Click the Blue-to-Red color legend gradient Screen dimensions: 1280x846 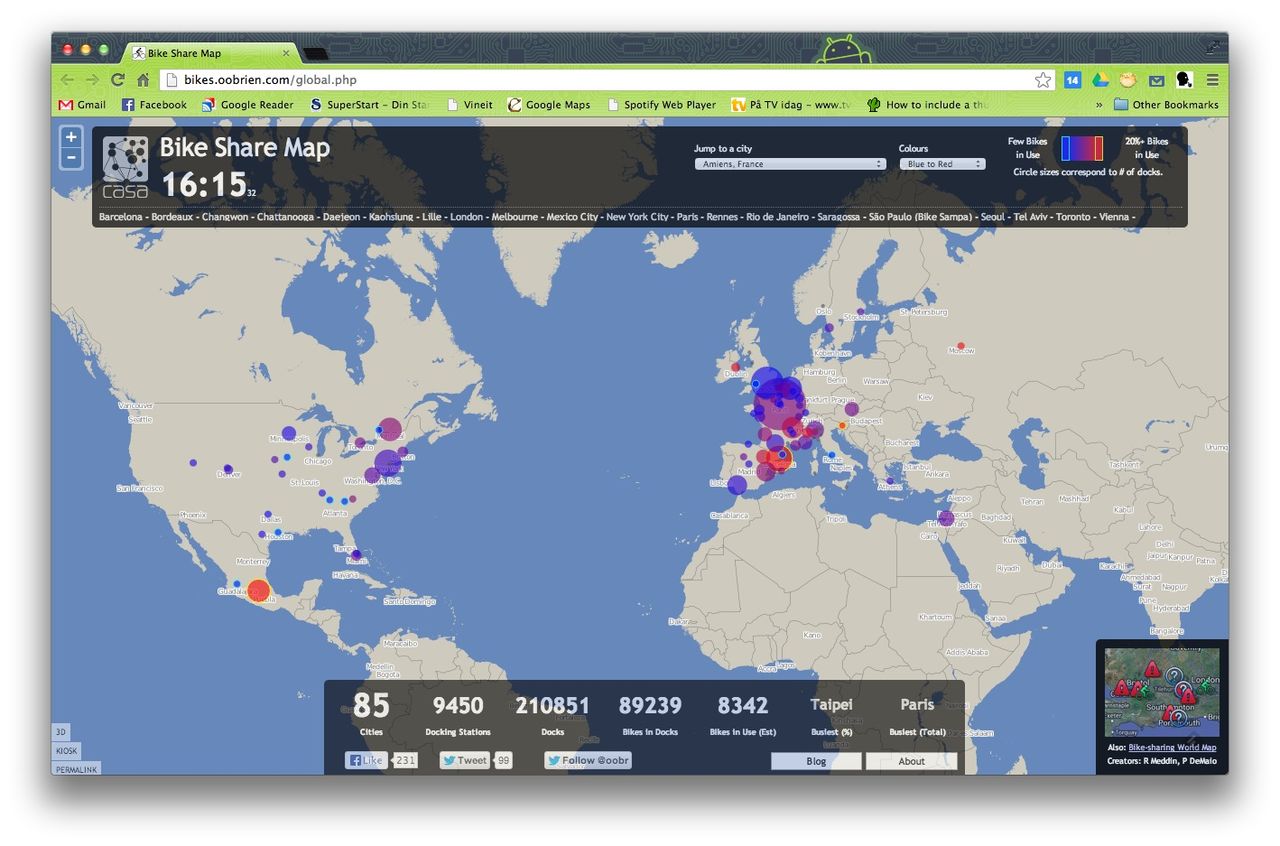[x=1082, y=148]
